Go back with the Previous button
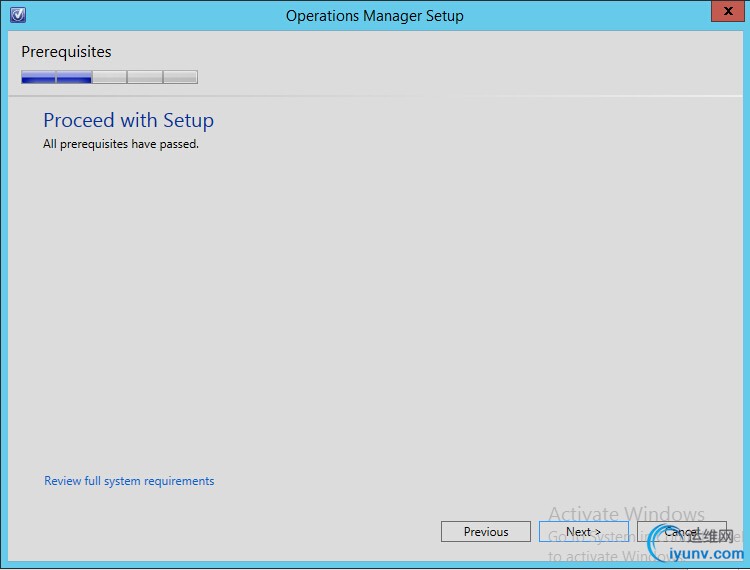750x570 pixels. click(x=485, y=531)
